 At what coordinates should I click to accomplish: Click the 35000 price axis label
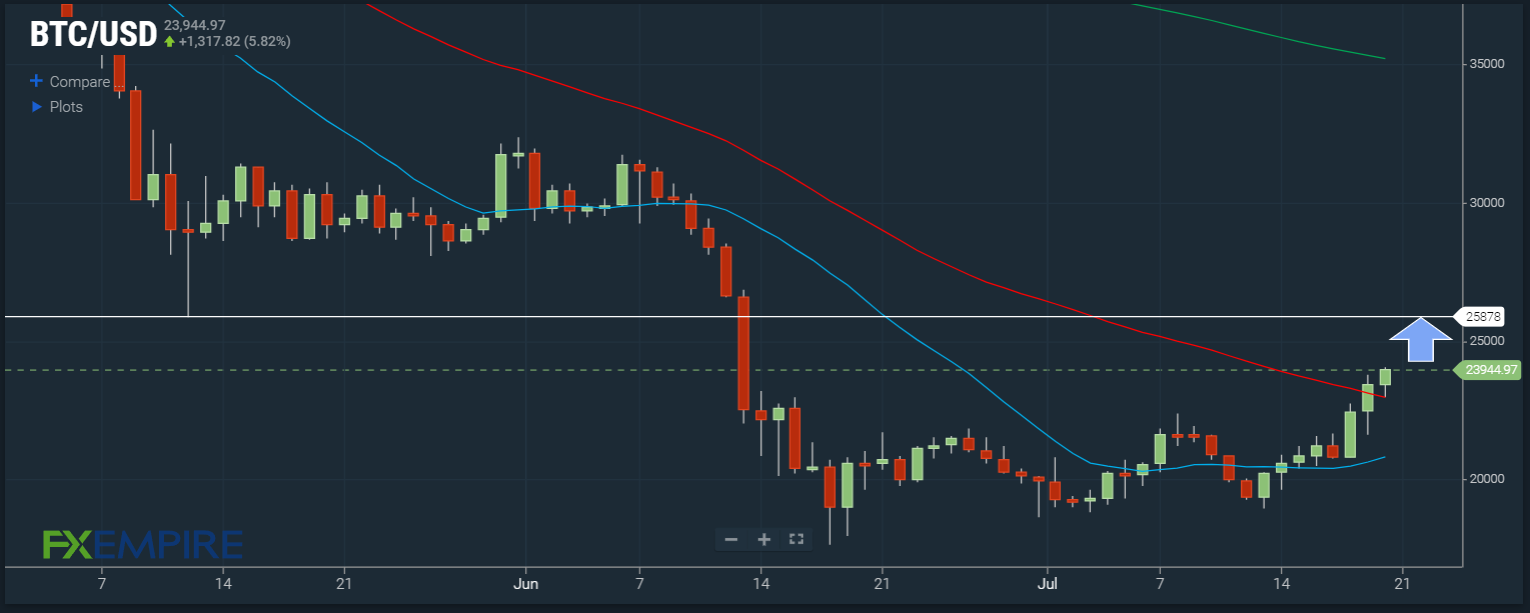(1486, 64)
